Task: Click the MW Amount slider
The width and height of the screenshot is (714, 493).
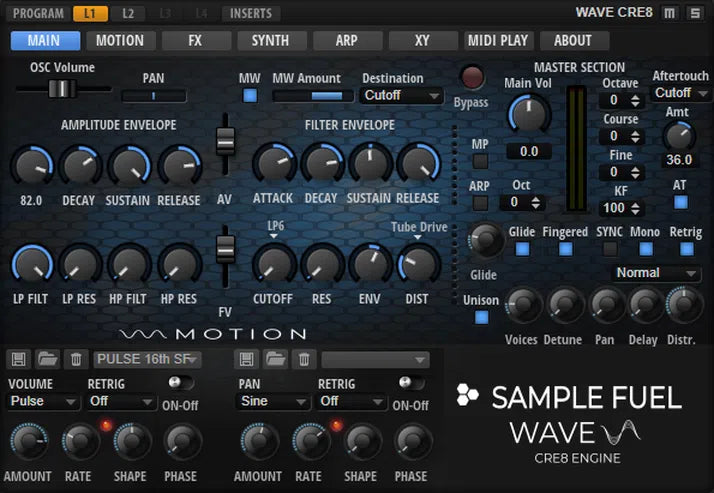Action: click(313, 96)
